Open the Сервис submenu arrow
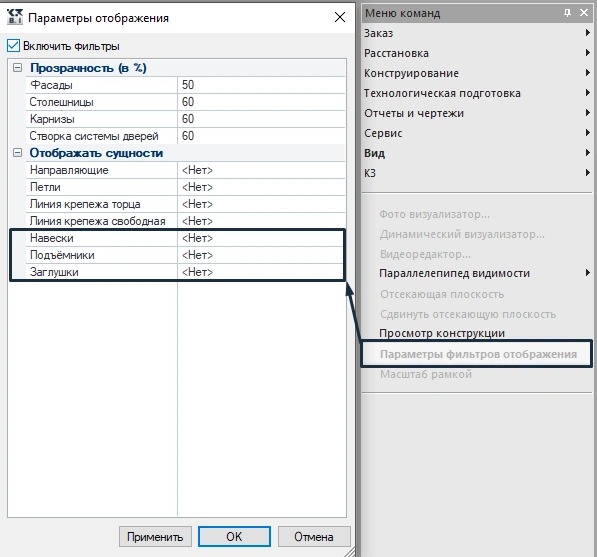The height and width of the screenshot is (557, 597). point(587,133)
